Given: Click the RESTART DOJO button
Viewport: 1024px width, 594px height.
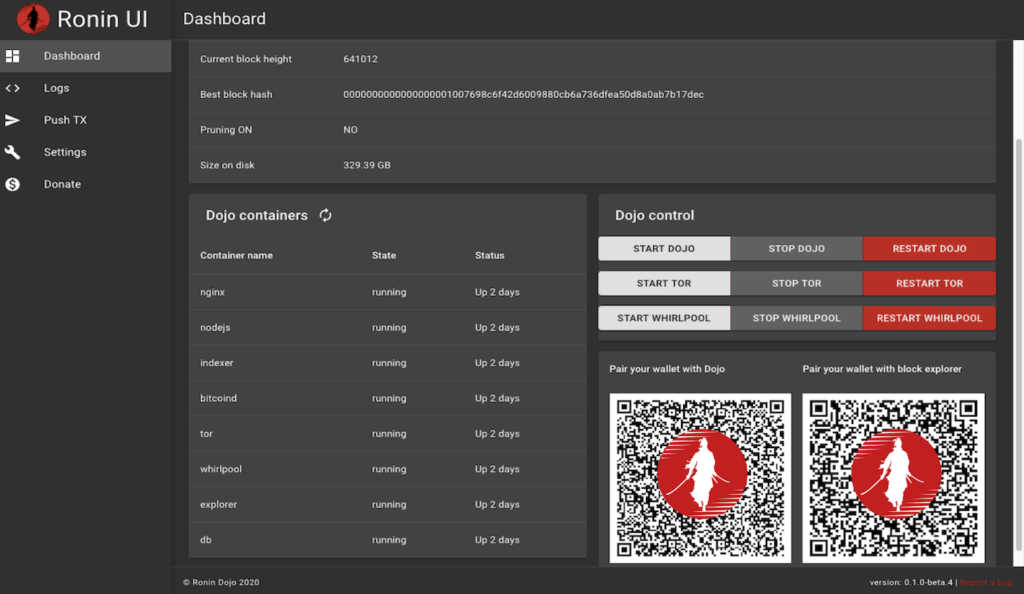Looking at the screenshot, I should point(929,249).
